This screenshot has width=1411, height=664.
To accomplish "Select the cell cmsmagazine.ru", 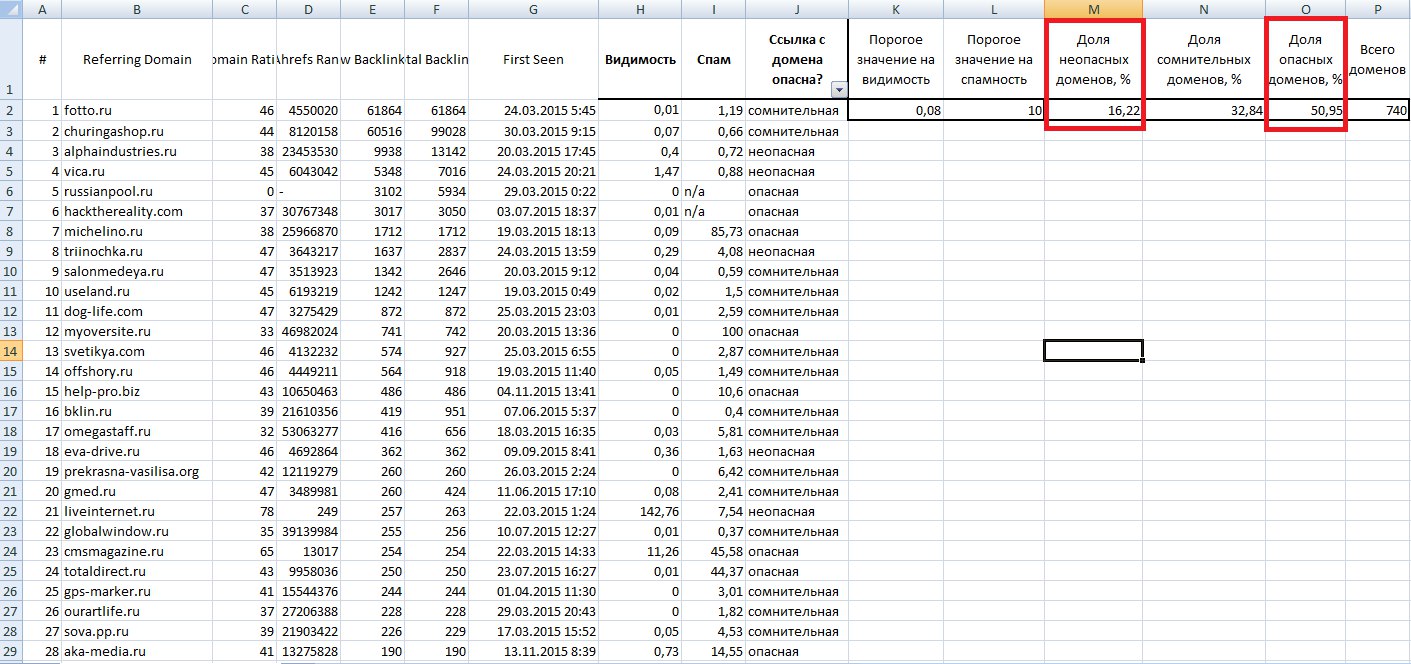I will tap(136, 551).
